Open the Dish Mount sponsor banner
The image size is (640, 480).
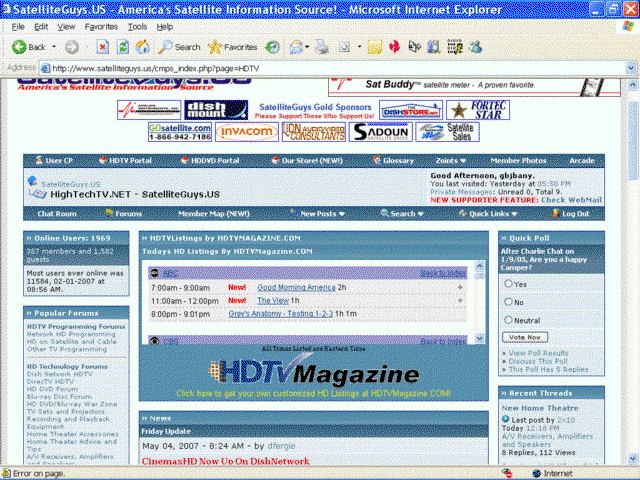point(216,110)
